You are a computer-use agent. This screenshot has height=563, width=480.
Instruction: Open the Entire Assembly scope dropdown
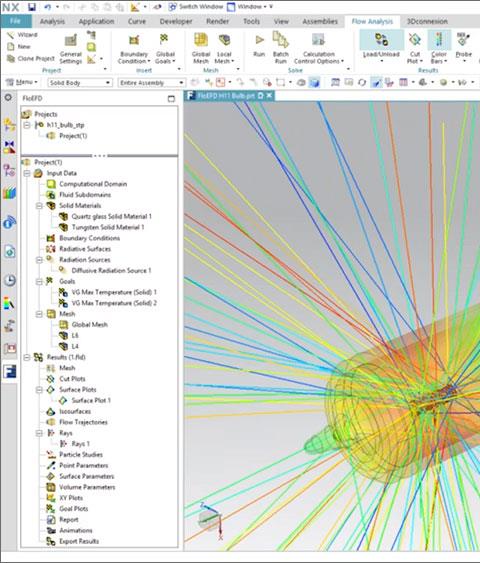click(152, 83)
